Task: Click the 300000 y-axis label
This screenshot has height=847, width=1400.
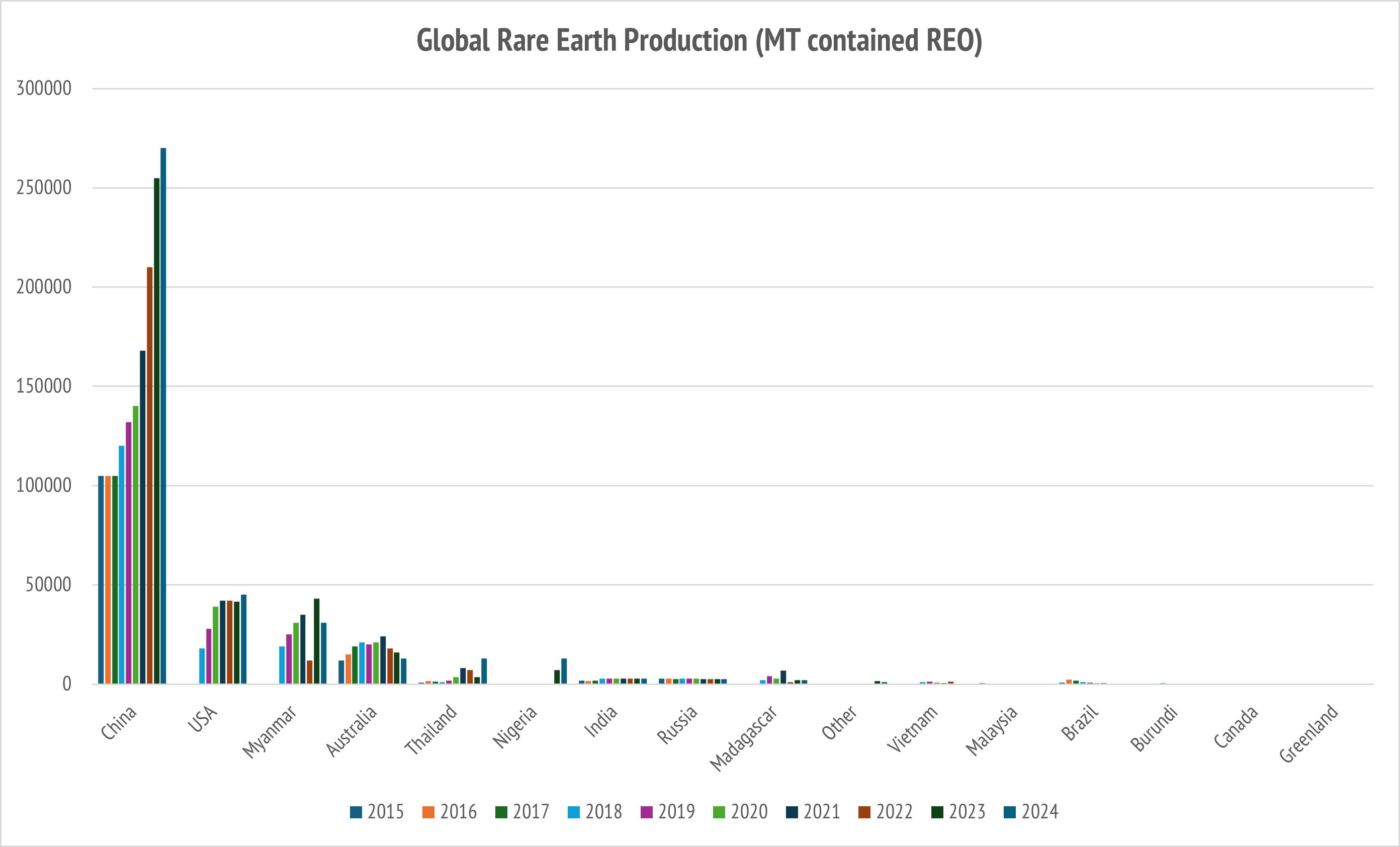Action: pos(44,89)
